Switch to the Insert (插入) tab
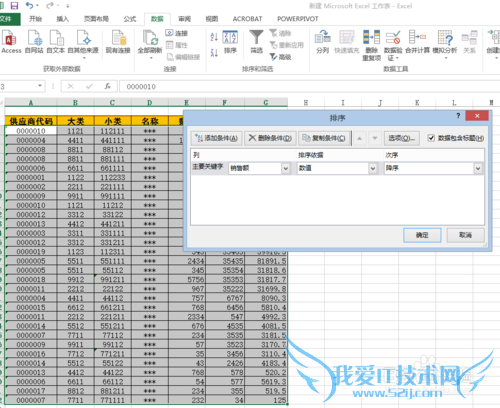 point(63,19)
